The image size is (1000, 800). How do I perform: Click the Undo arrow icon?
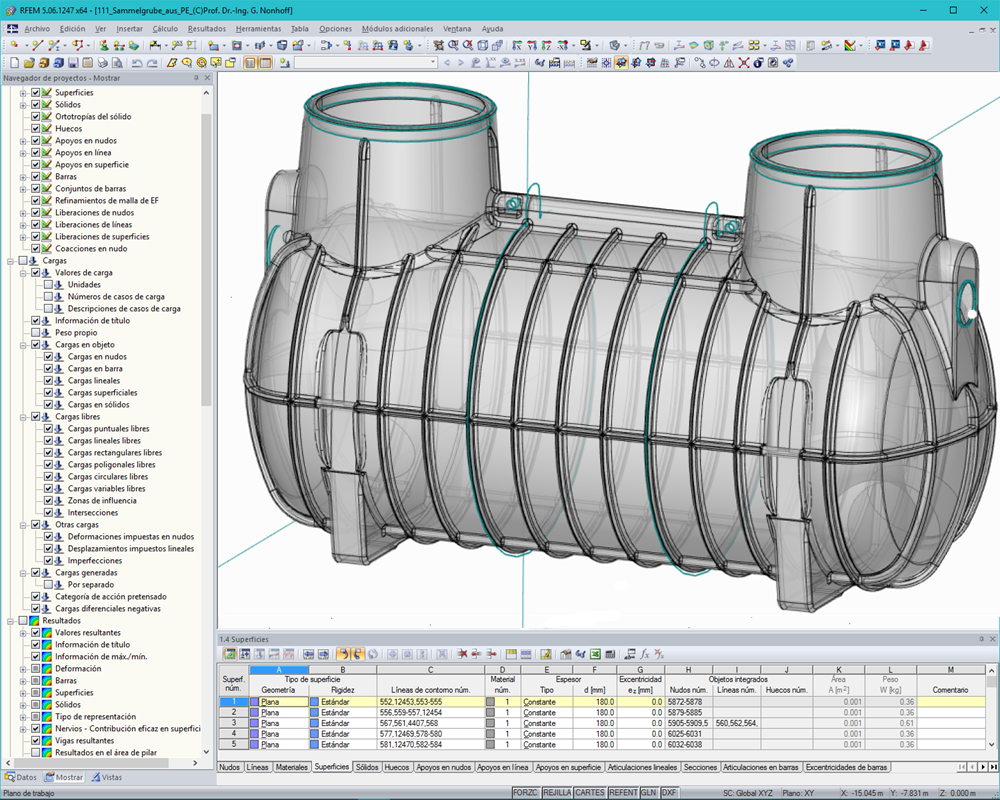136,62
